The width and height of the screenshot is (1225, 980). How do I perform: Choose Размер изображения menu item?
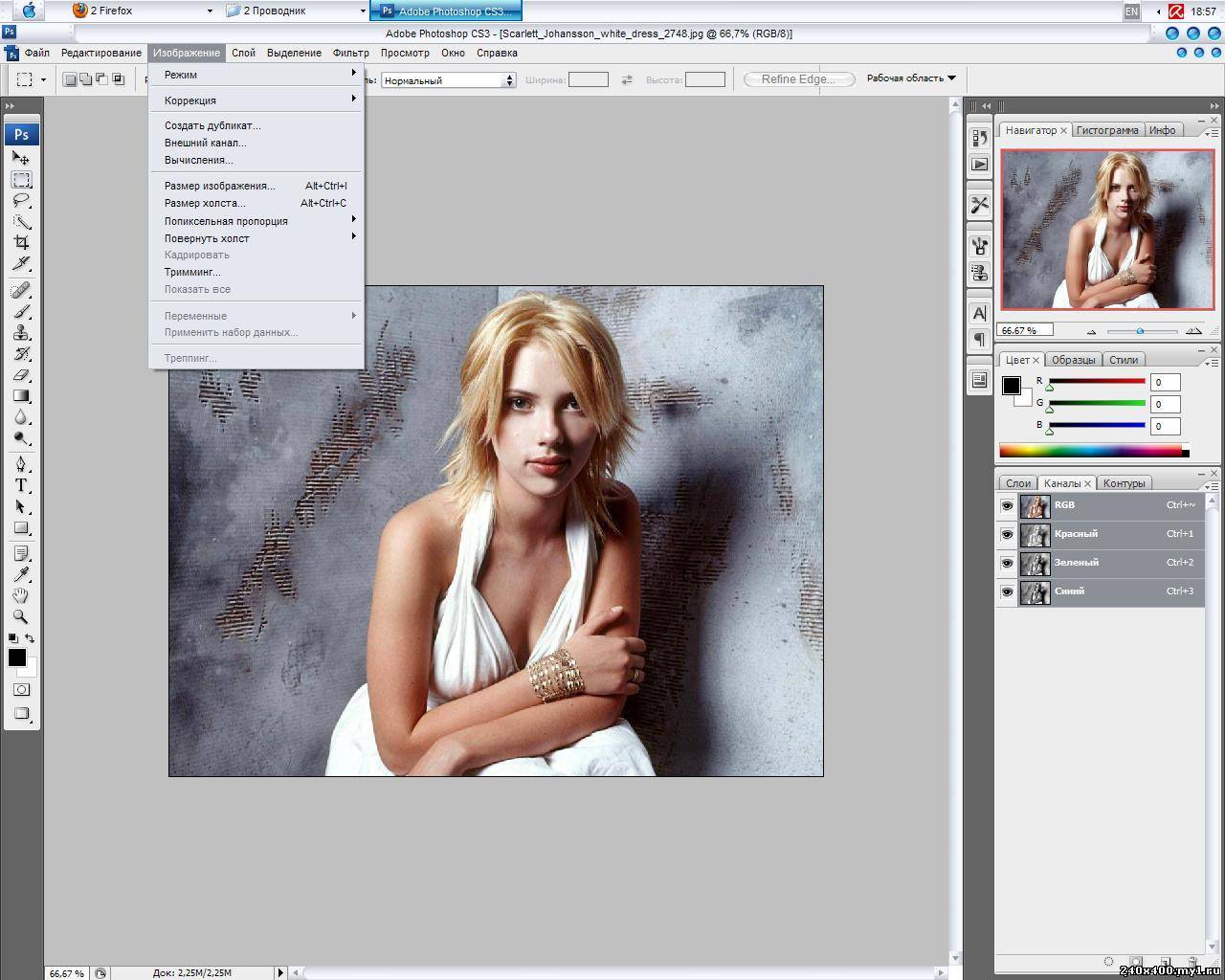[256, 186]
